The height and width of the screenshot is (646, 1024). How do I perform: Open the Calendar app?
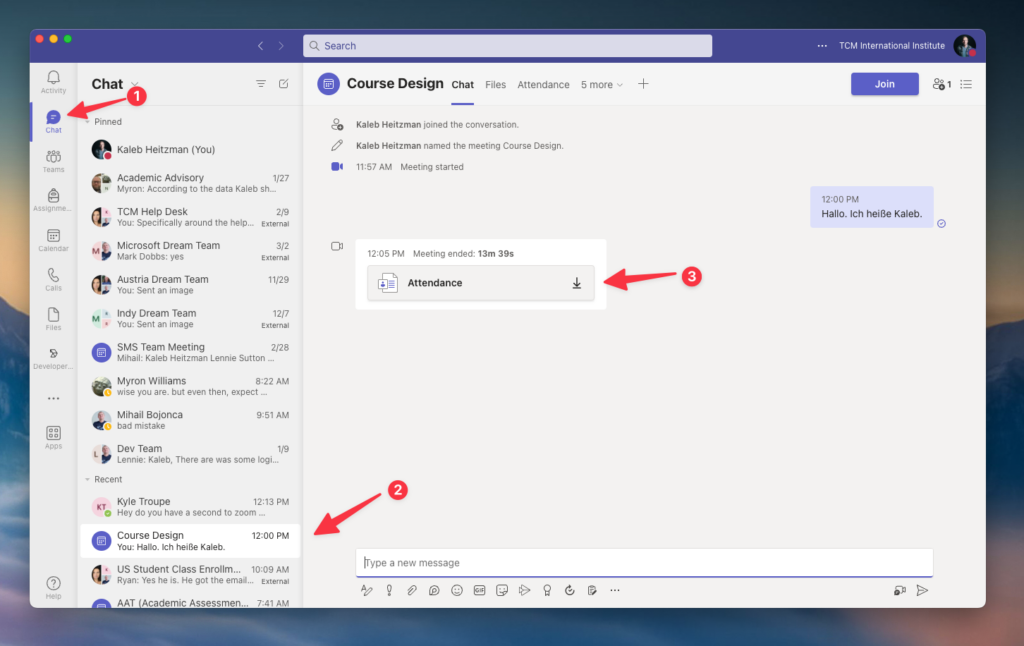pyautogui.click(x=54, y=240)
